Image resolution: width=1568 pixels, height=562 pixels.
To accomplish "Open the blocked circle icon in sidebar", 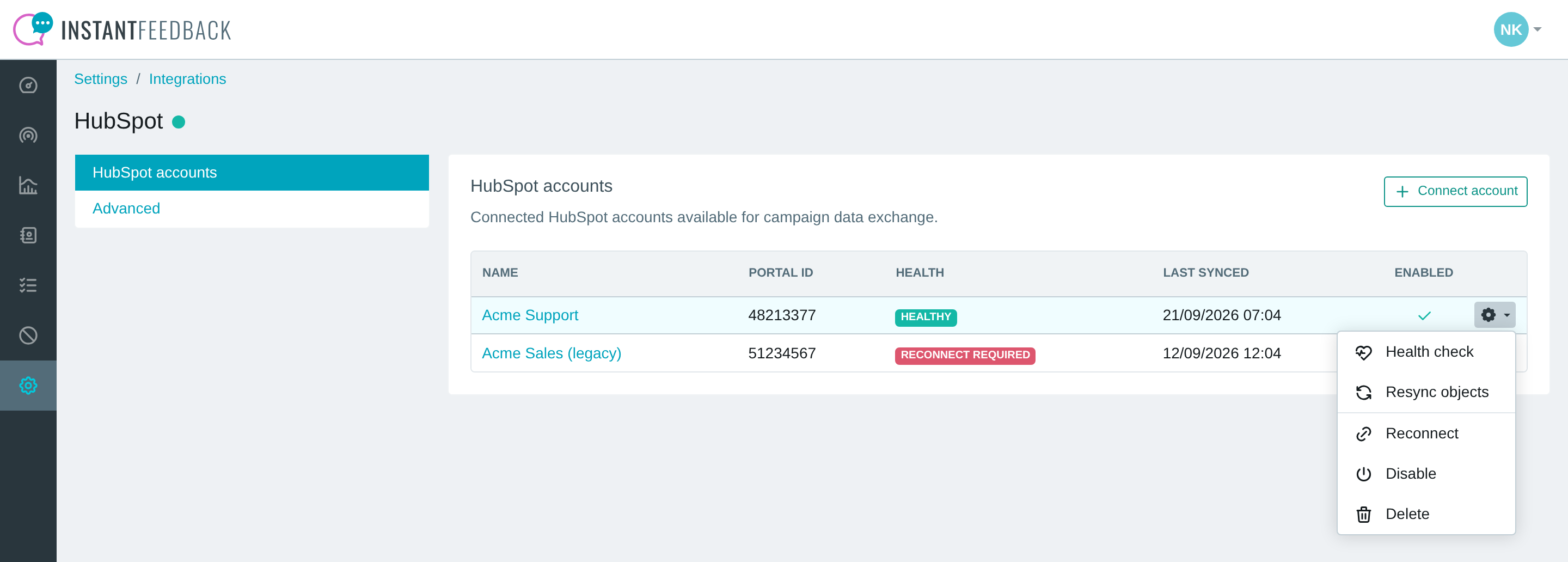I will coord(28,335).
